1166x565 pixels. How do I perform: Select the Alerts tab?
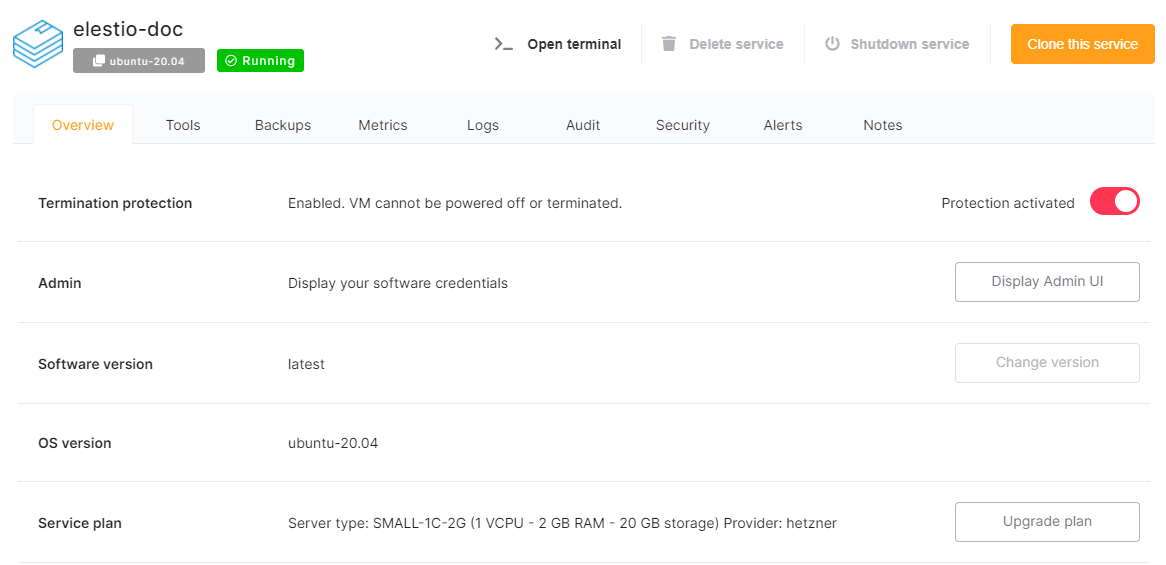tap(783, 125)
